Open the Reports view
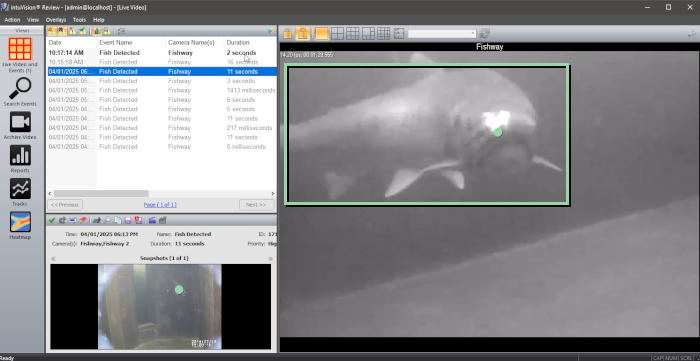Screen dimensions: 700x361 [x=20, y=158]
